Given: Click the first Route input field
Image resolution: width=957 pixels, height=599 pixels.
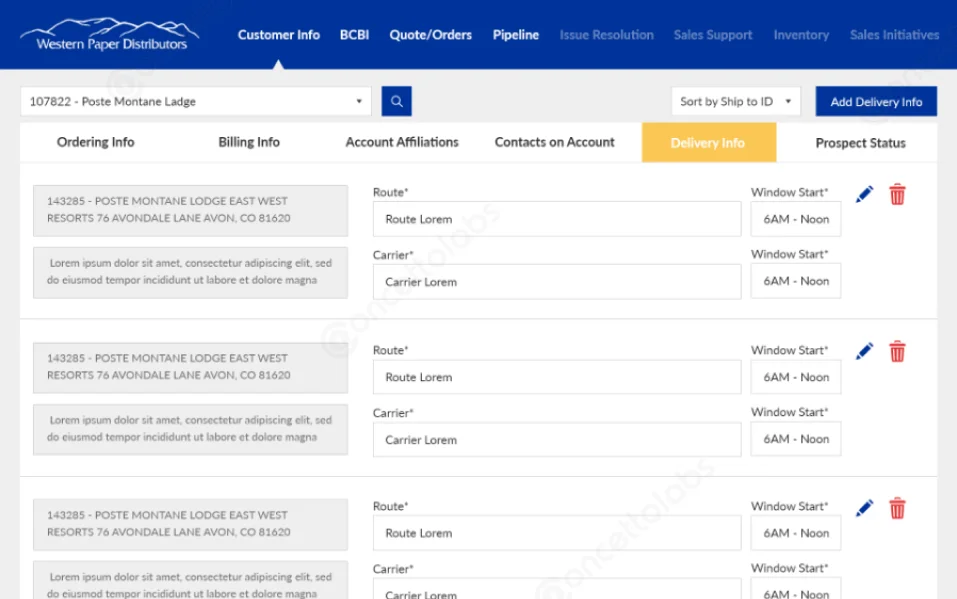Looking at the screenshot, I should 557,219.
